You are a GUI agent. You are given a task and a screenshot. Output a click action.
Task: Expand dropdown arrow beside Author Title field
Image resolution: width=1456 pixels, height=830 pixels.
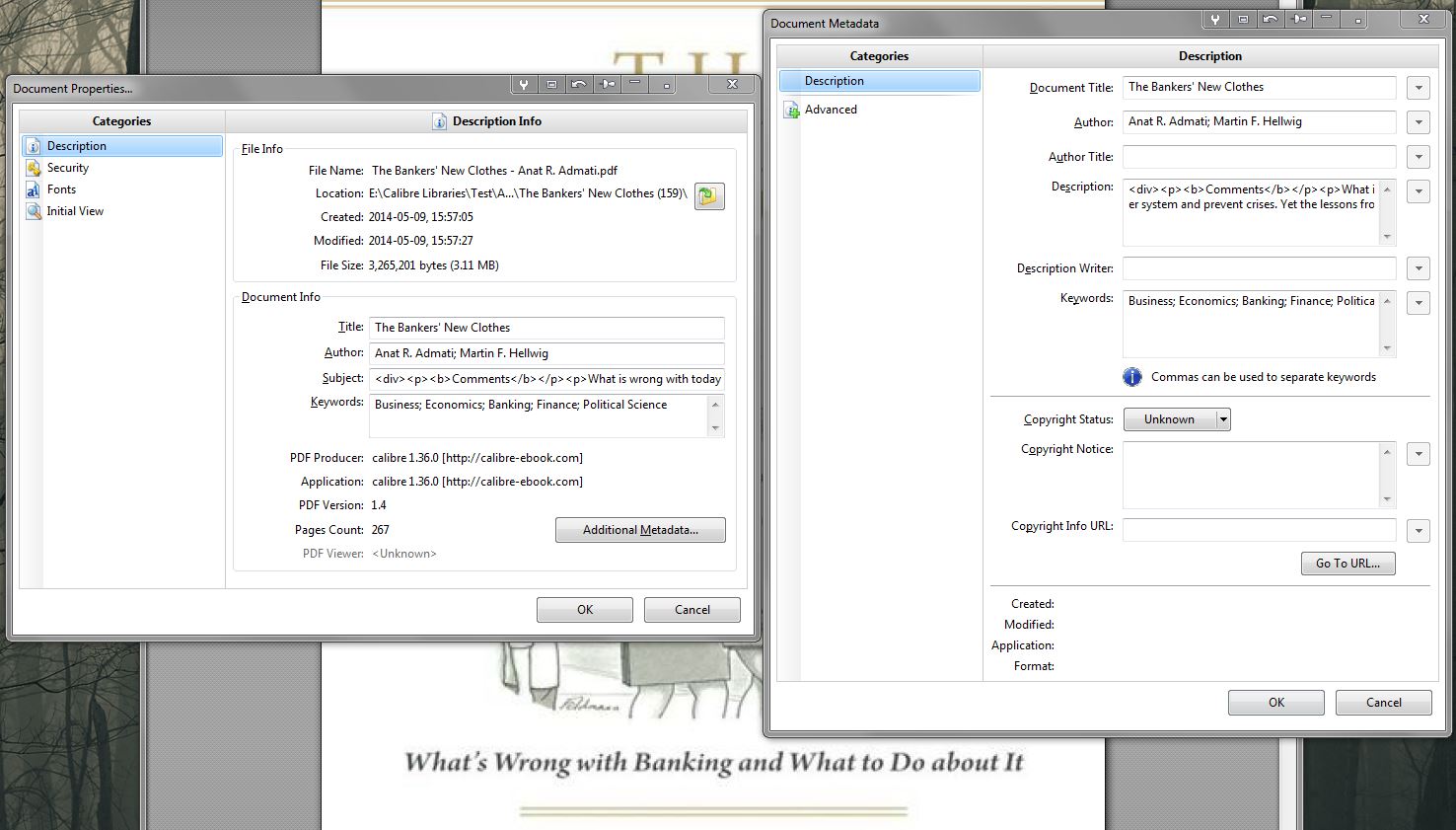[1419, 157]
